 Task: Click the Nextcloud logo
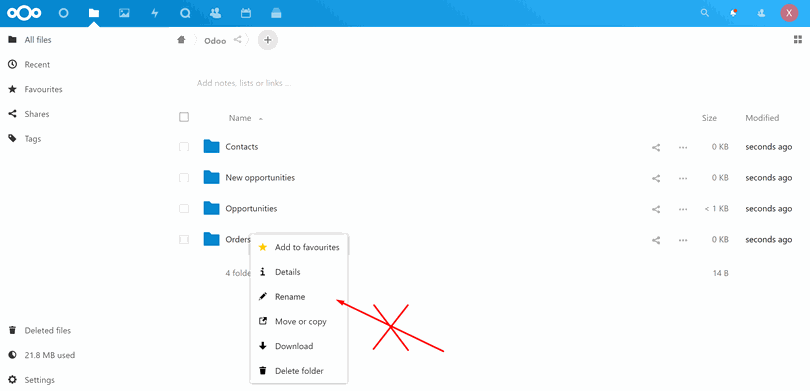24,13
